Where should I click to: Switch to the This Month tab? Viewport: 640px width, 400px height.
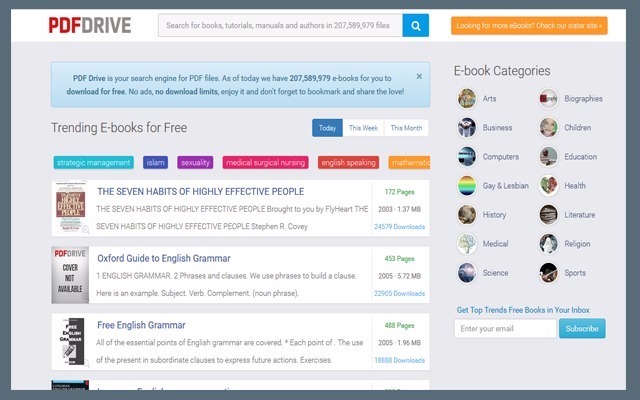(405, 128)
